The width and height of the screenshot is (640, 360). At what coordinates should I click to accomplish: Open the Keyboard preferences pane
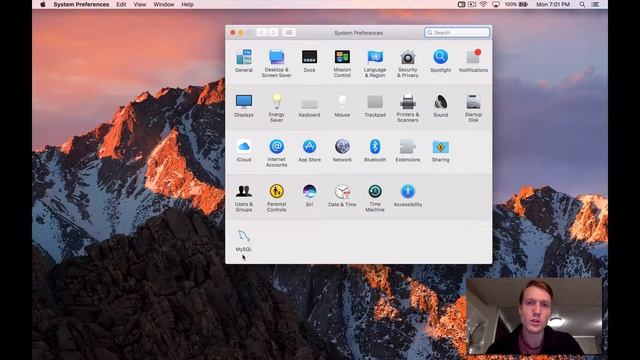coord(309,106)
